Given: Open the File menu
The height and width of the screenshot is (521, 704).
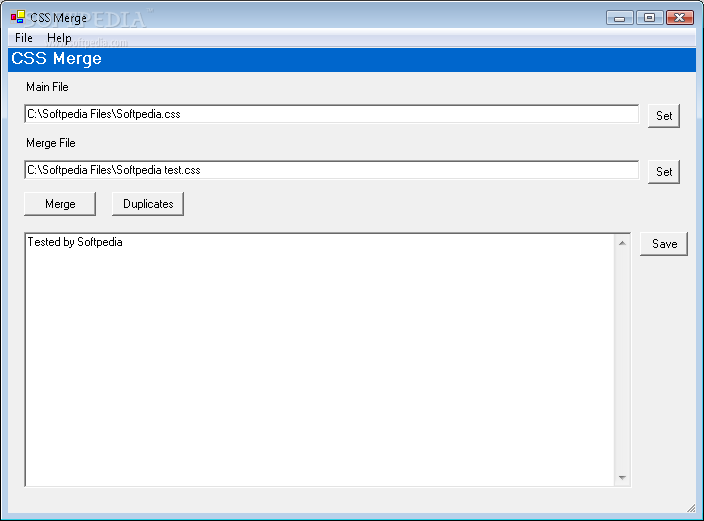Looking at the screenshot, I should click(x=23, y=38).
